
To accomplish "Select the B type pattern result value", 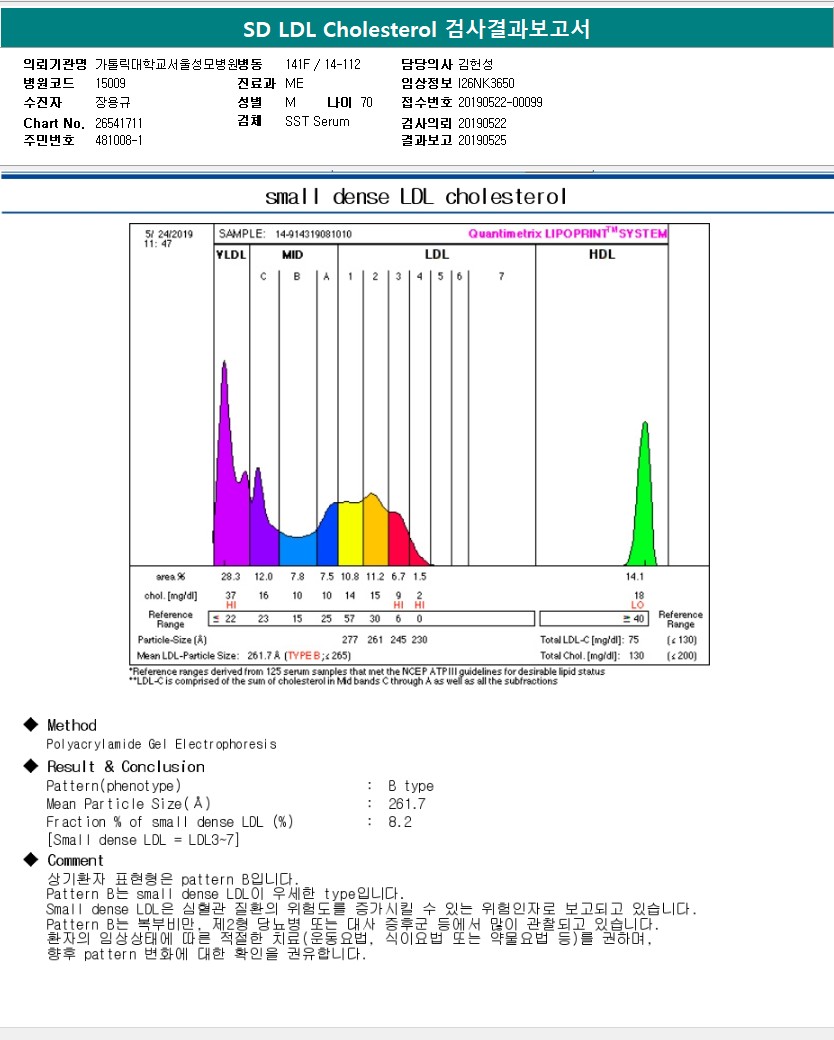I will (x=410, y=786).
